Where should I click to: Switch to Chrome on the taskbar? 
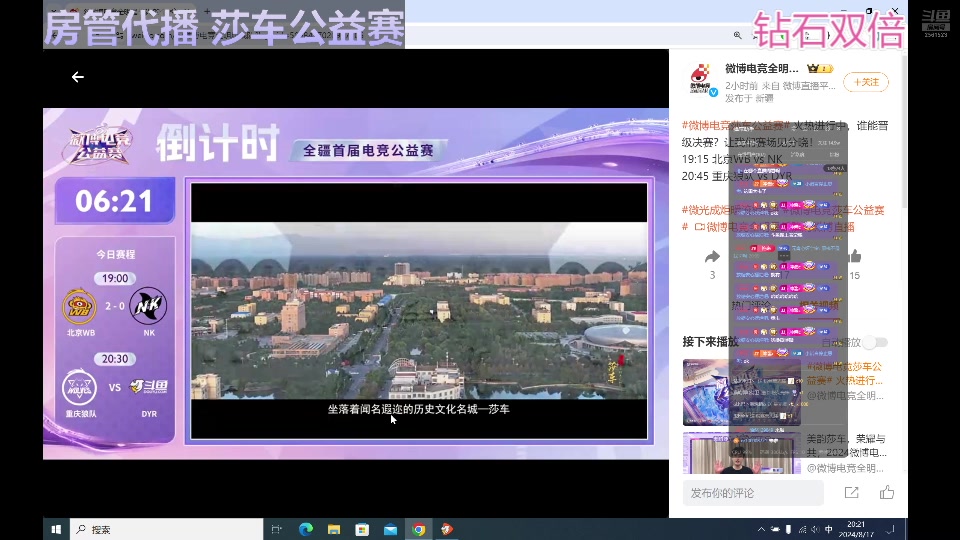[419, 530]
